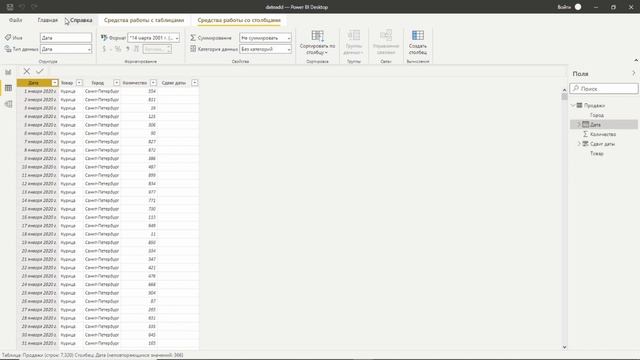This screenshot has width=640, height=360.
Task: Open filter dropdown of Товар column
Action: [x=79, y=83]
